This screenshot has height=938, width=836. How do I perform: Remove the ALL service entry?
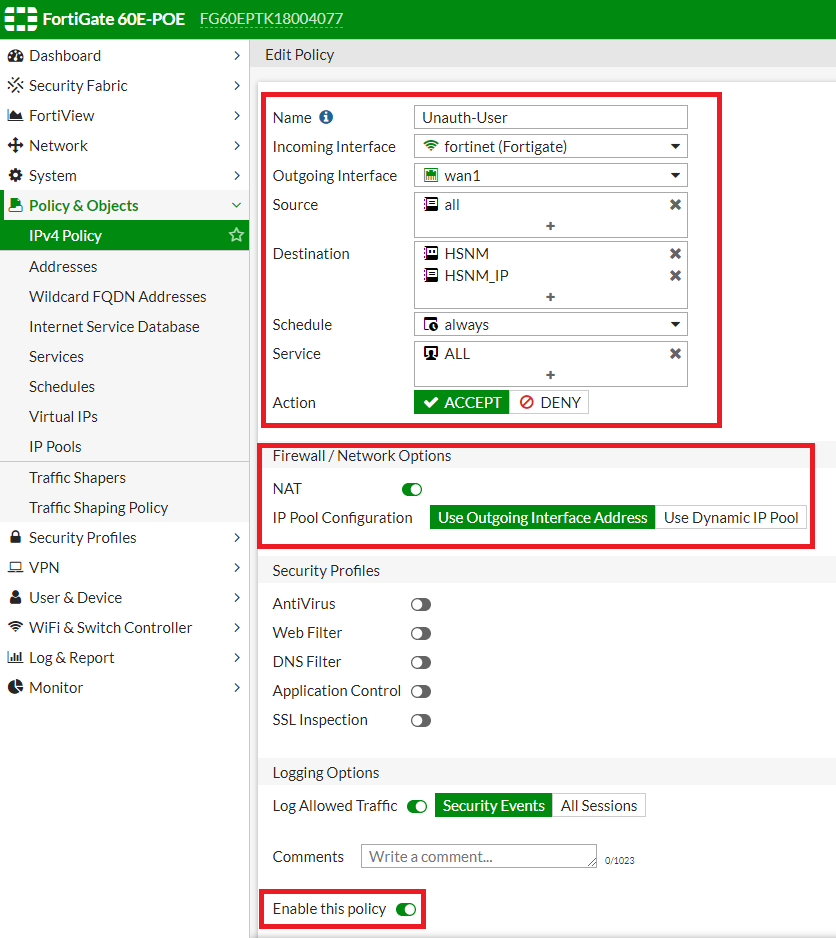(x=675, y=354)
